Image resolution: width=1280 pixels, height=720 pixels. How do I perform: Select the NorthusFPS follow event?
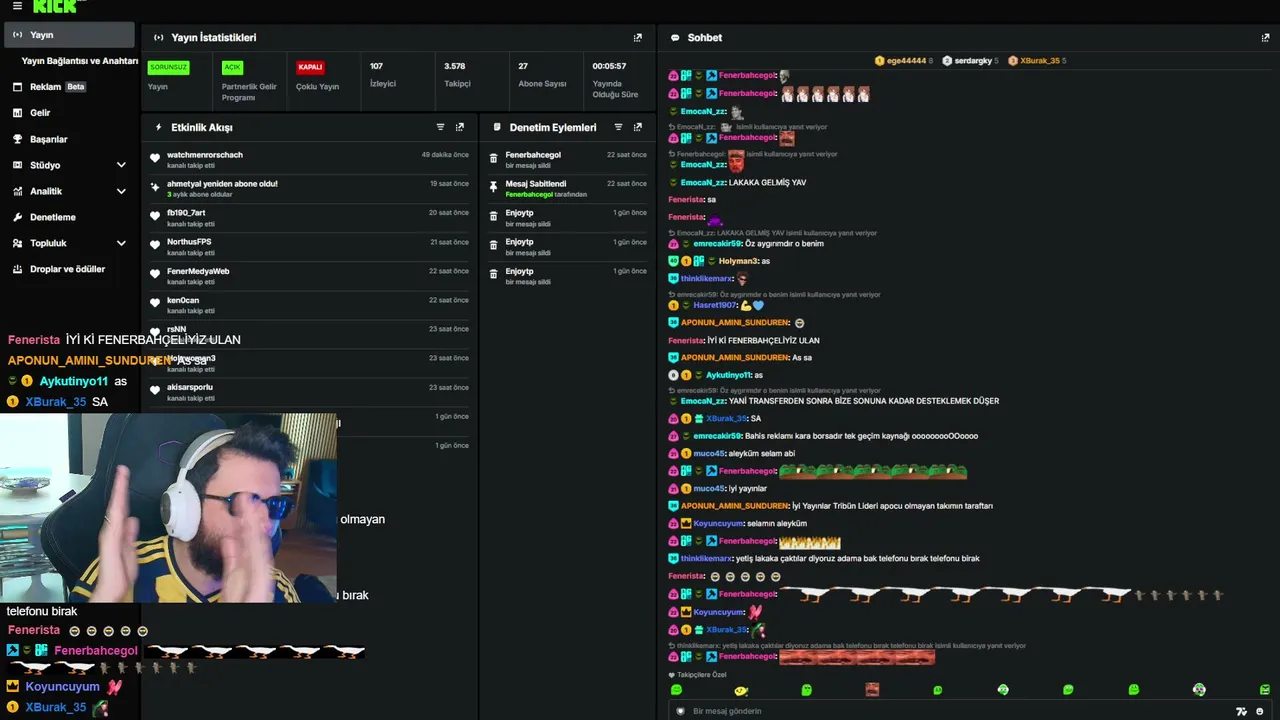click(x=309, y=247)
